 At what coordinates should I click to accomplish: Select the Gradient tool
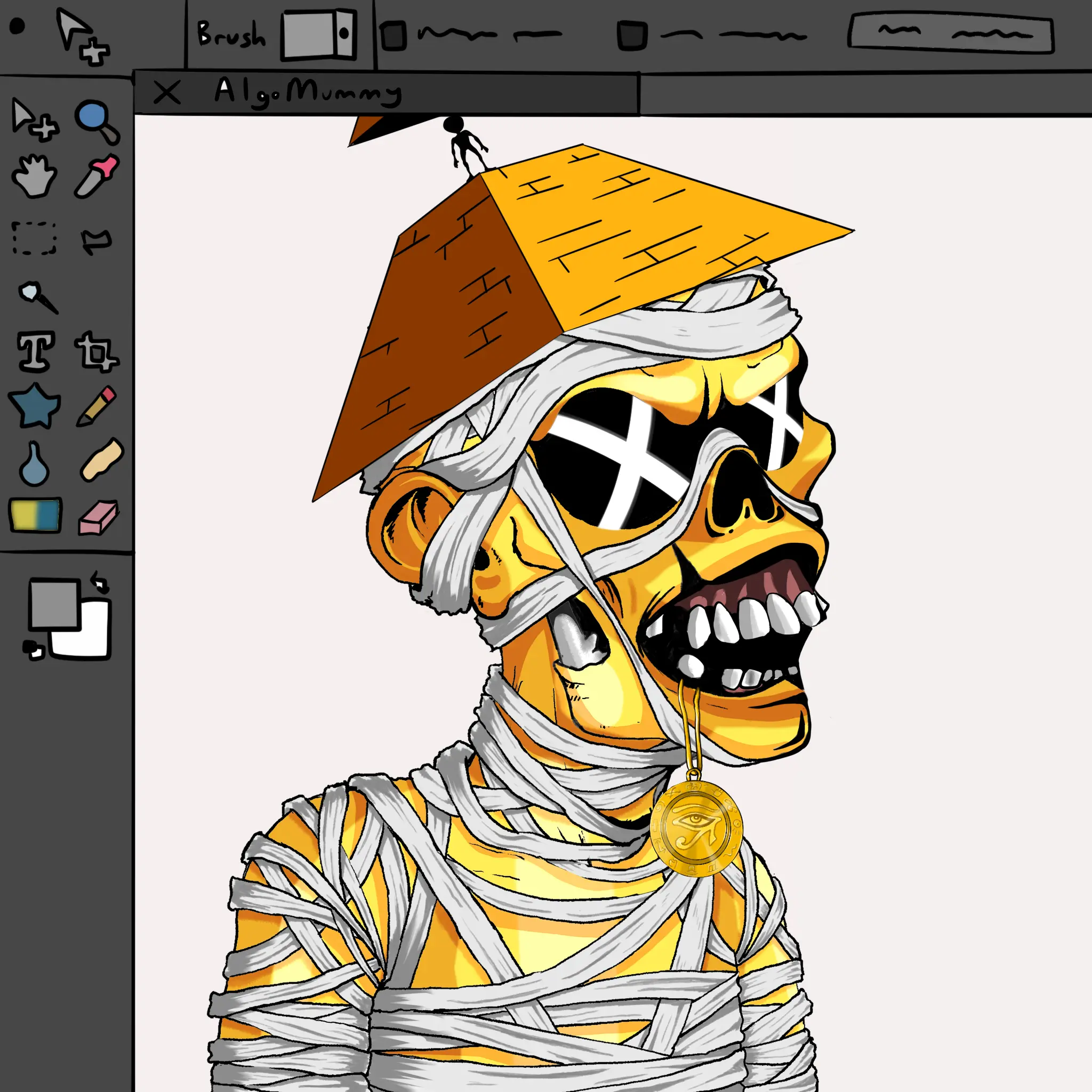[35, 515]
